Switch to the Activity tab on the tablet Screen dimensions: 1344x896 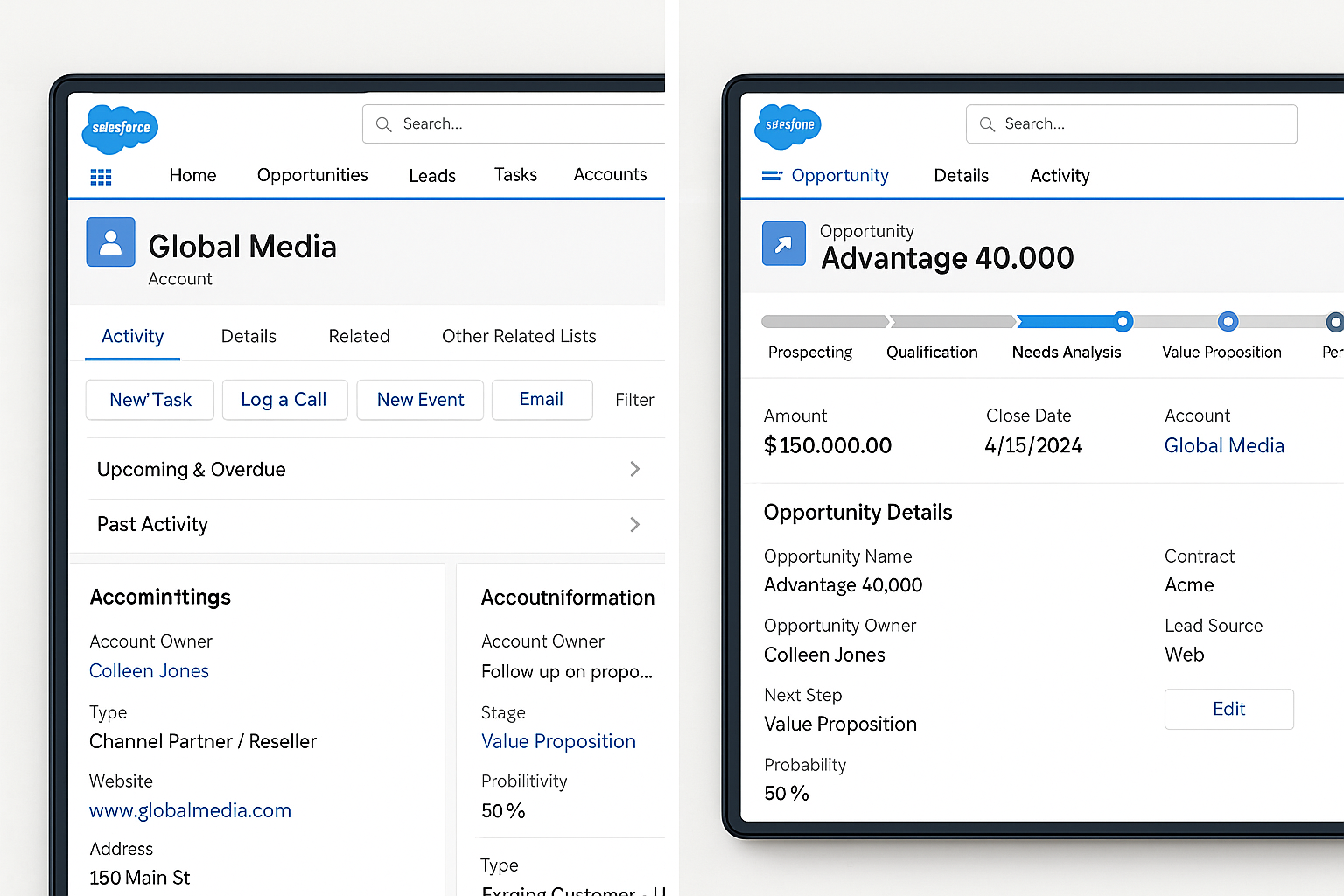(x=1060, y=176)
